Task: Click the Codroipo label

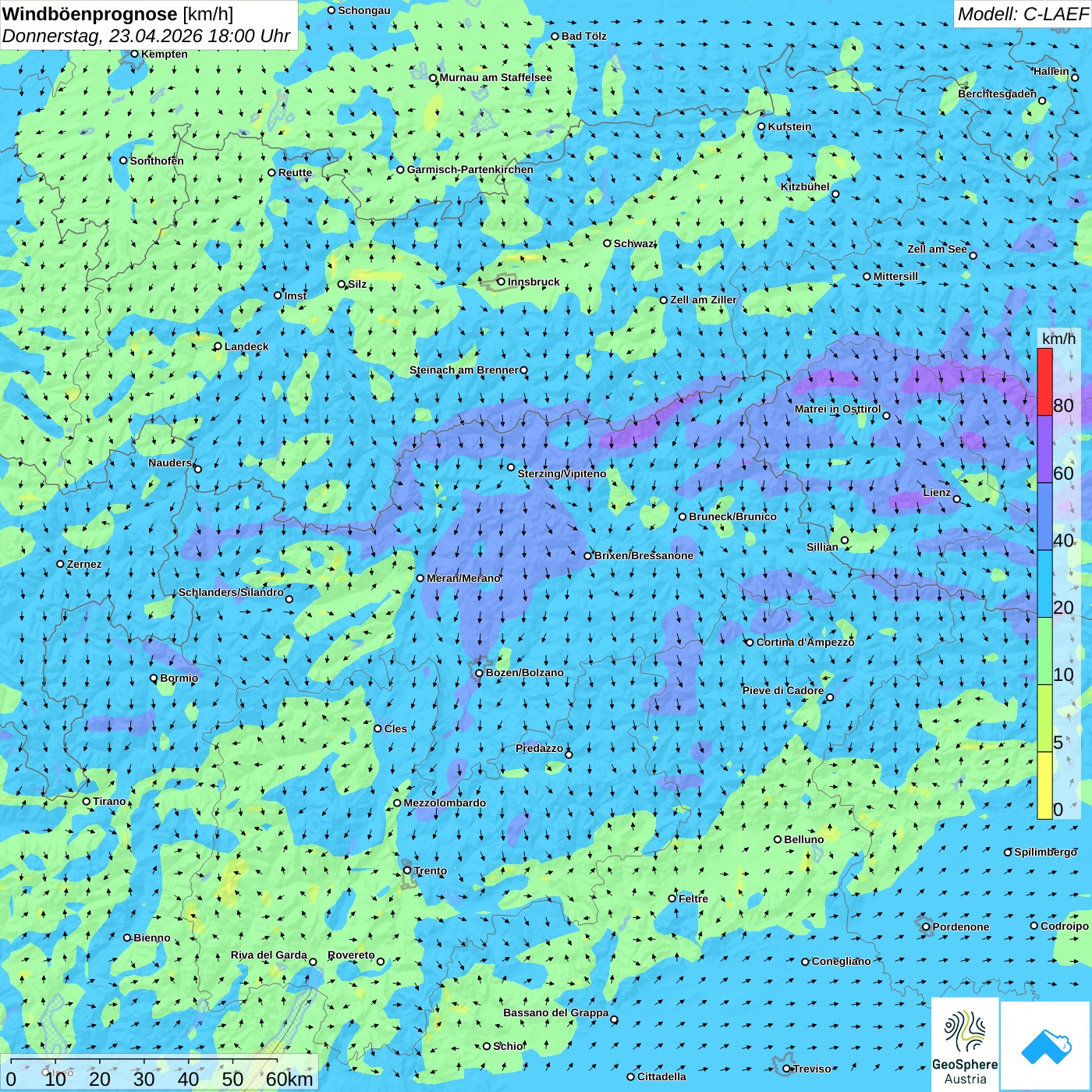Action: point(1065,926)
